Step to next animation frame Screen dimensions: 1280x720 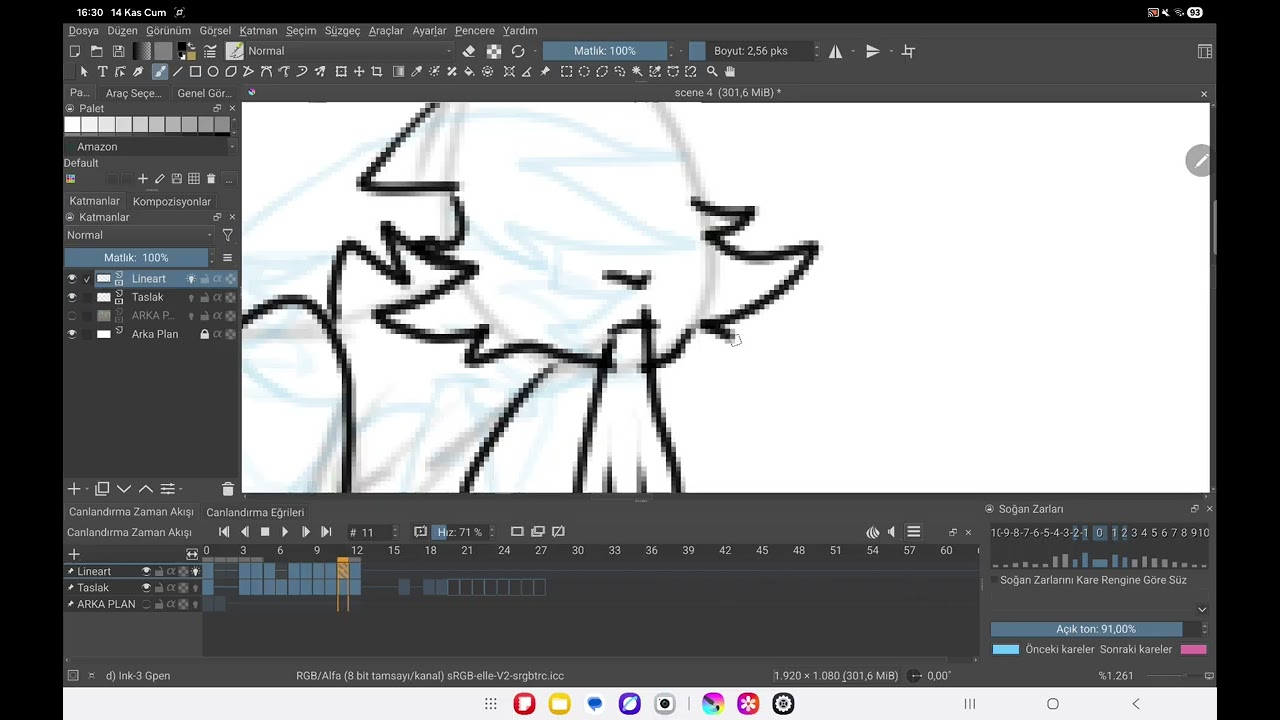pos(306,532)
